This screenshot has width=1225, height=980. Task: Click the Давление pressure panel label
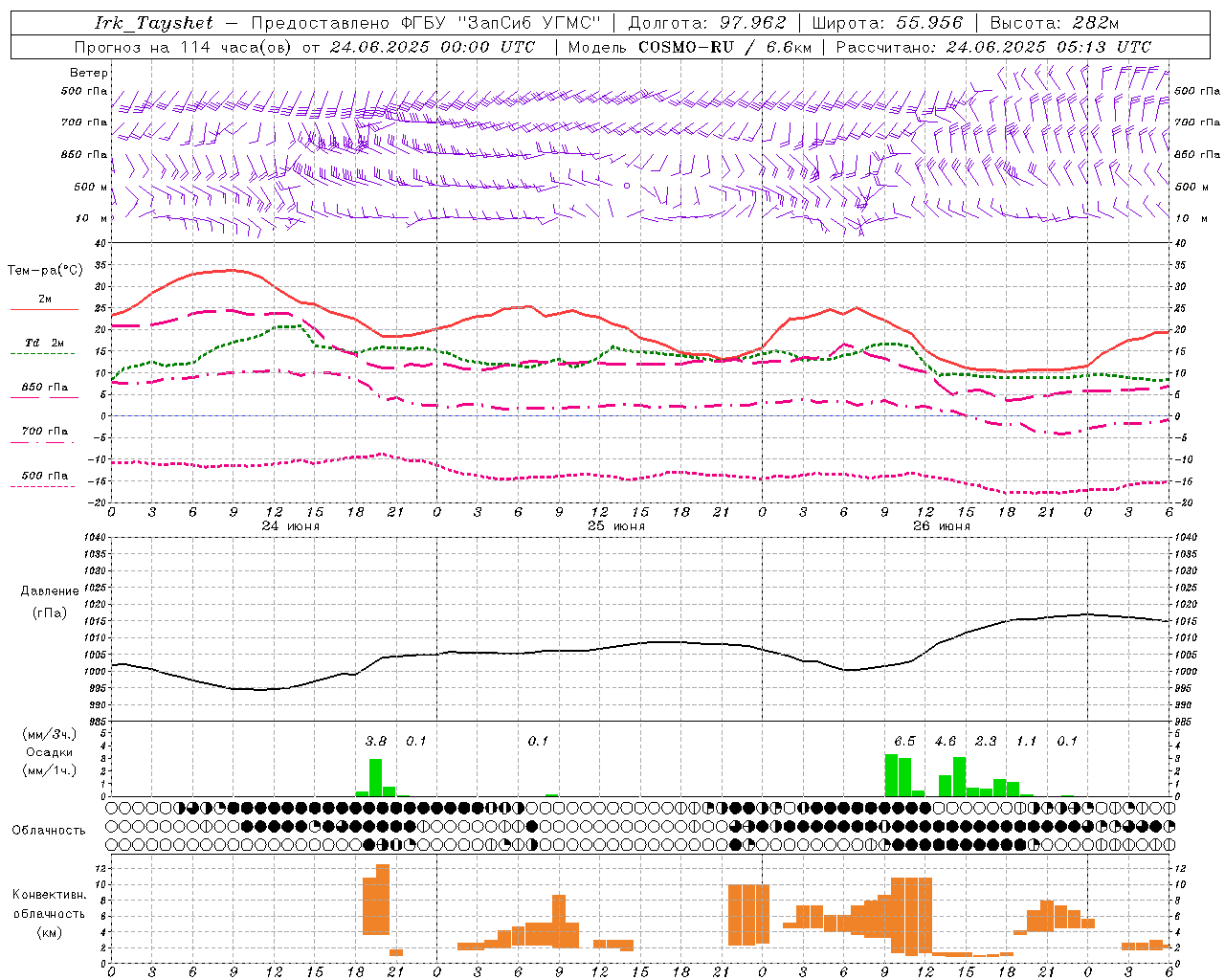49,591
